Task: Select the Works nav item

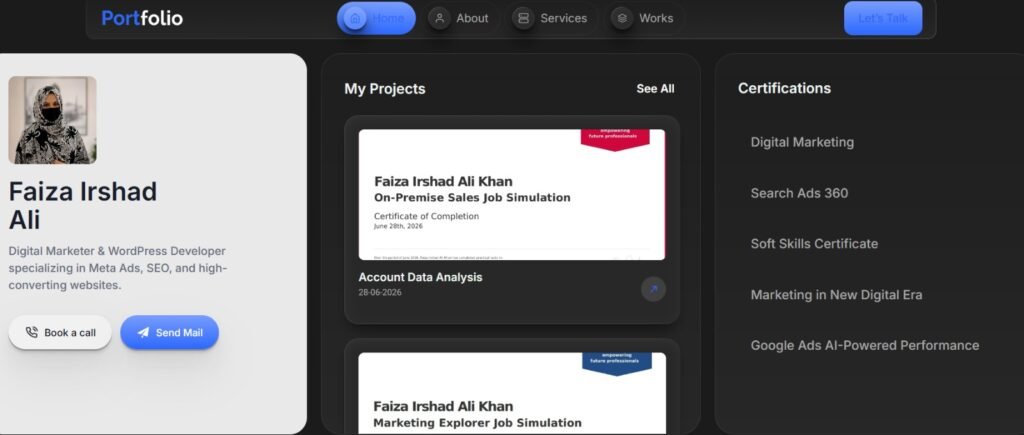Action: pyautogui.click(x=645, y=18)
